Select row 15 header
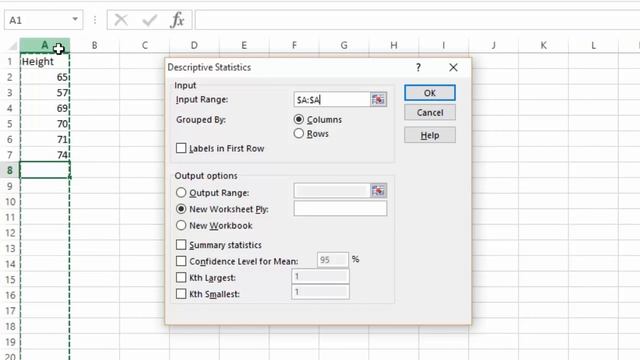 tap(10, 280)
